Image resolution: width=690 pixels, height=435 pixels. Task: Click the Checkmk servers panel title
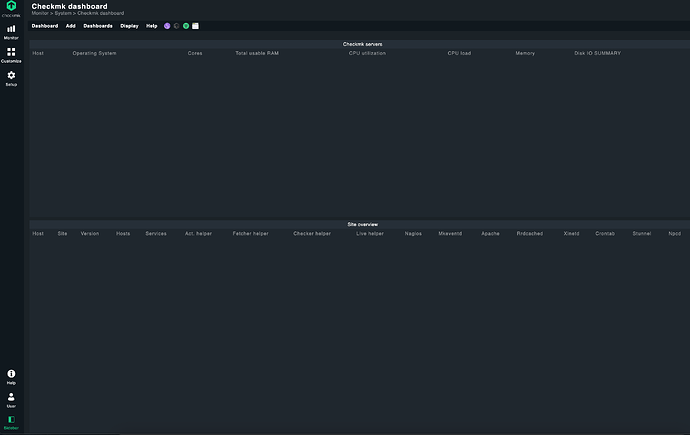(361, 44)
